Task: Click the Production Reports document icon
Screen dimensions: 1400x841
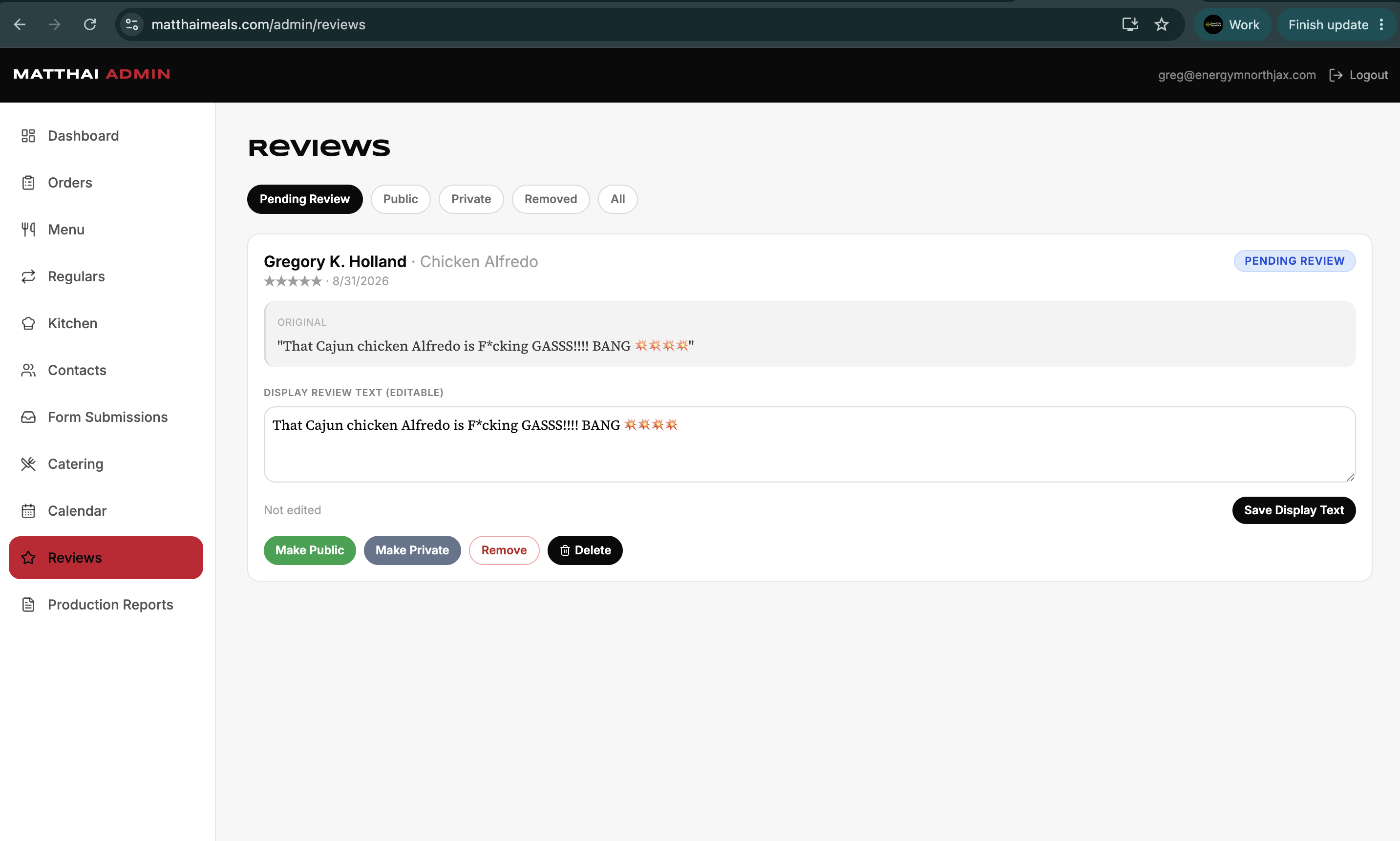Action: click(x=28, y=605)
